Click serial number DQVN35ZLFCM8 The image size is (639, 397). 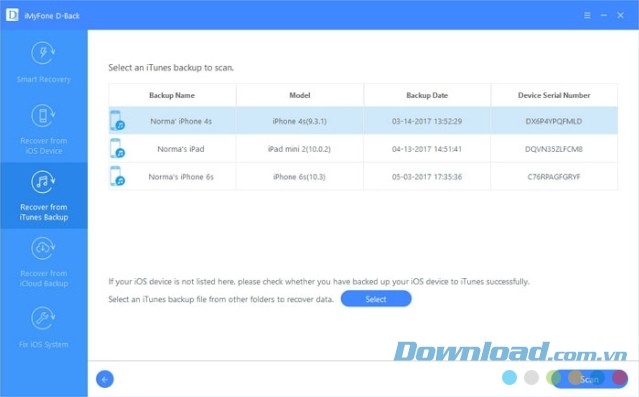554,149
